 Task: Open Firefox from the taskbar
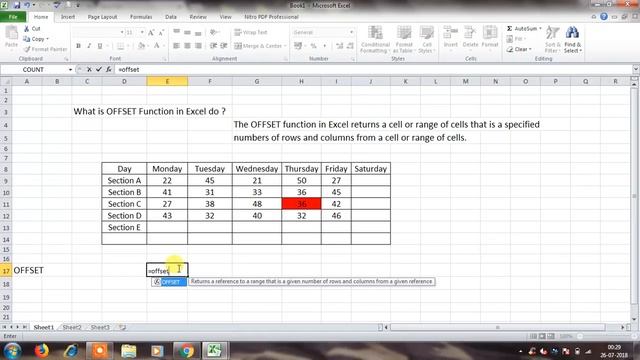pyautogui.click(x=41, y=351)
